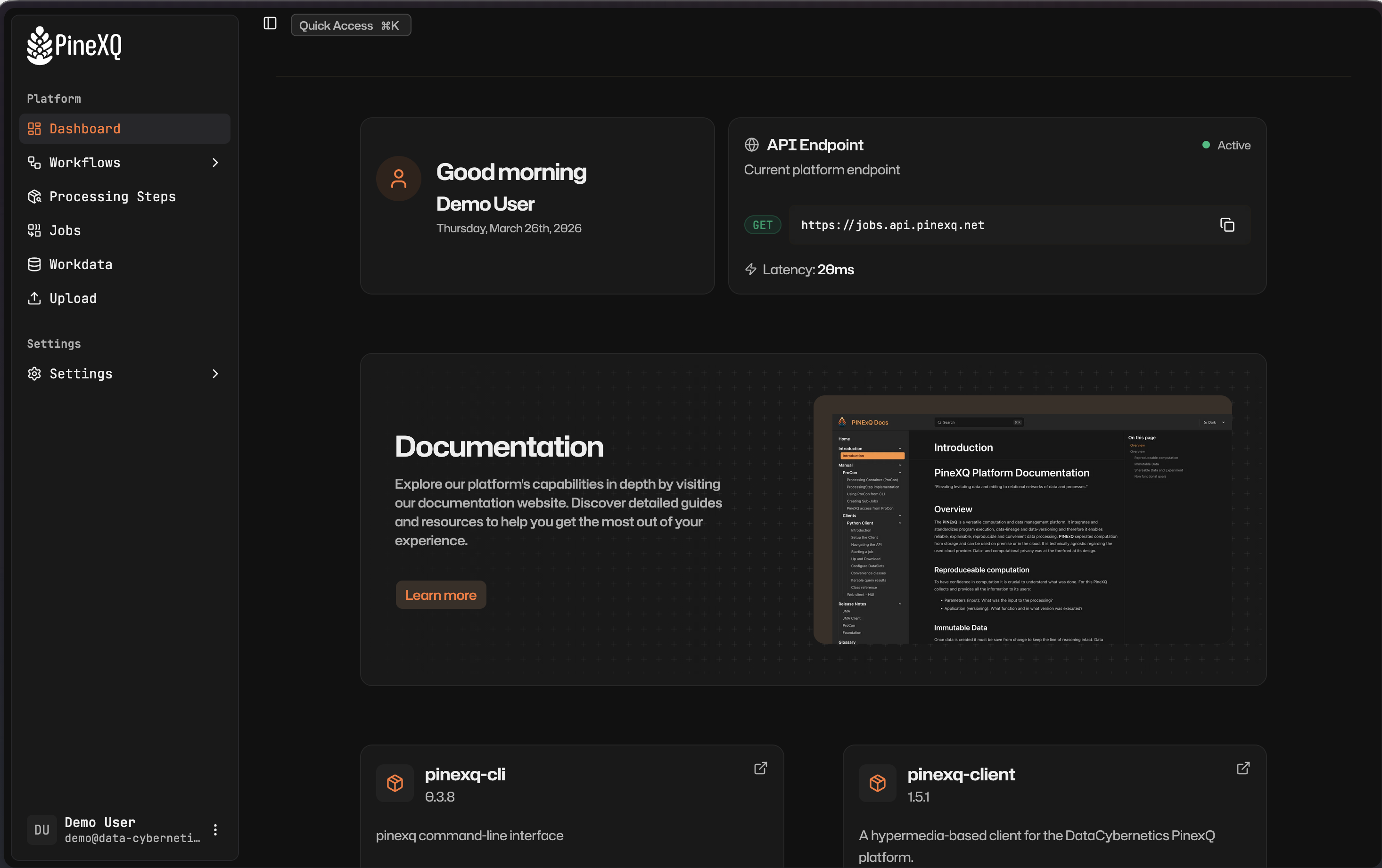
Task: Click the Jobs sidebar icon
Action: coord(34,230)
